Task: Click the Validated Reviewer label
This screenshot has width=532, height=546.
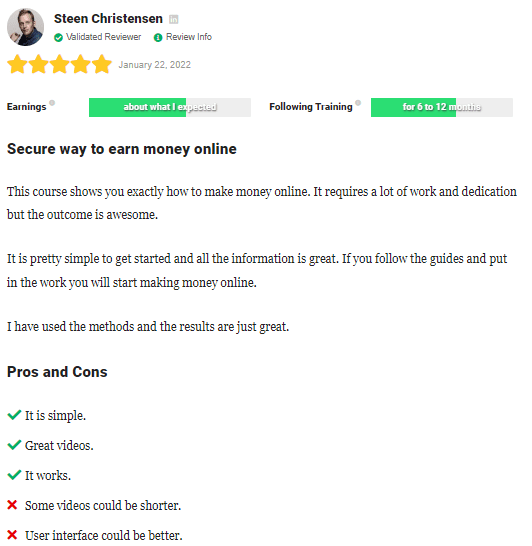Action: click(103, 37)
